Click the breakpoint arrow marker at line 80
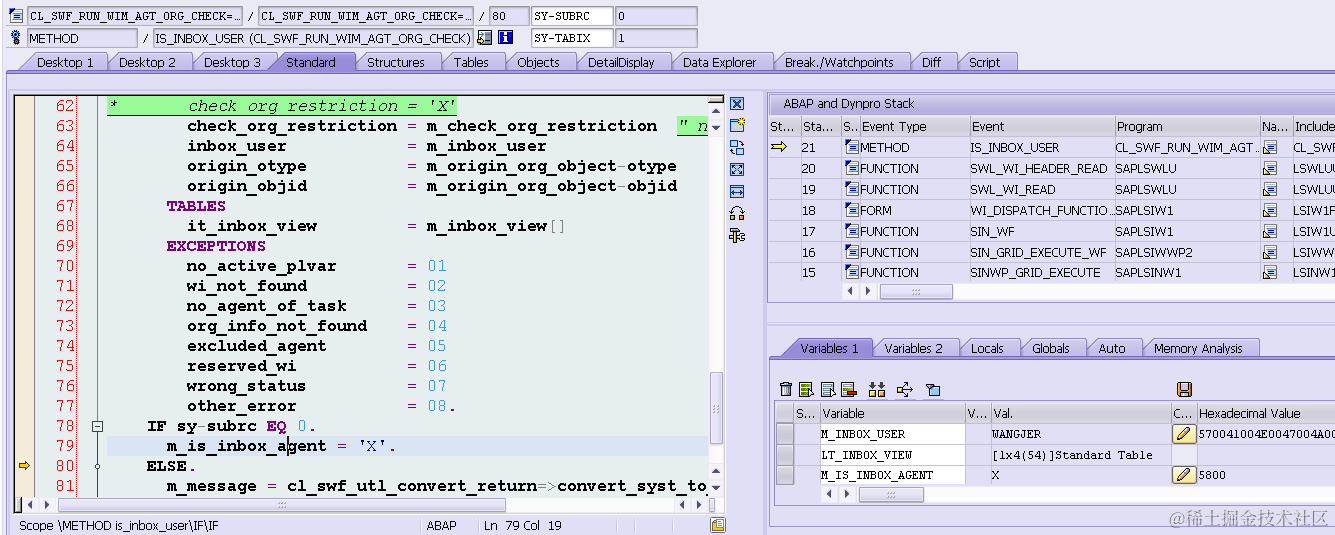1335x535 pixels. click(25, 466)
